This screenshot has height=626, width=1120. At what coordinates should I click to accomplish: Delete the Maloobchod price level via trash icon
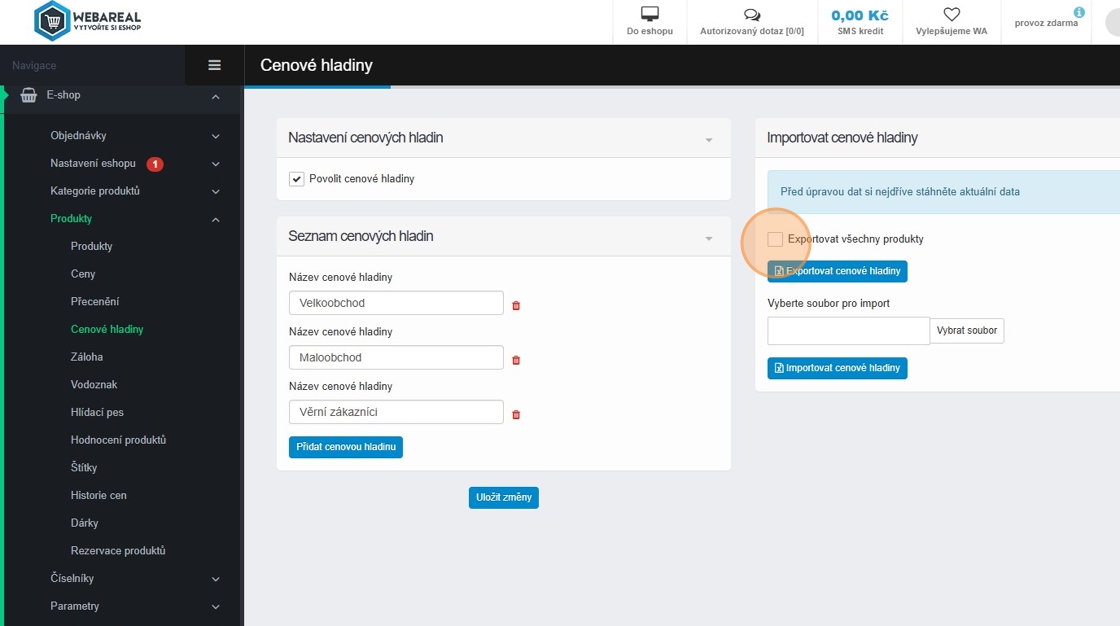point(516,360)
